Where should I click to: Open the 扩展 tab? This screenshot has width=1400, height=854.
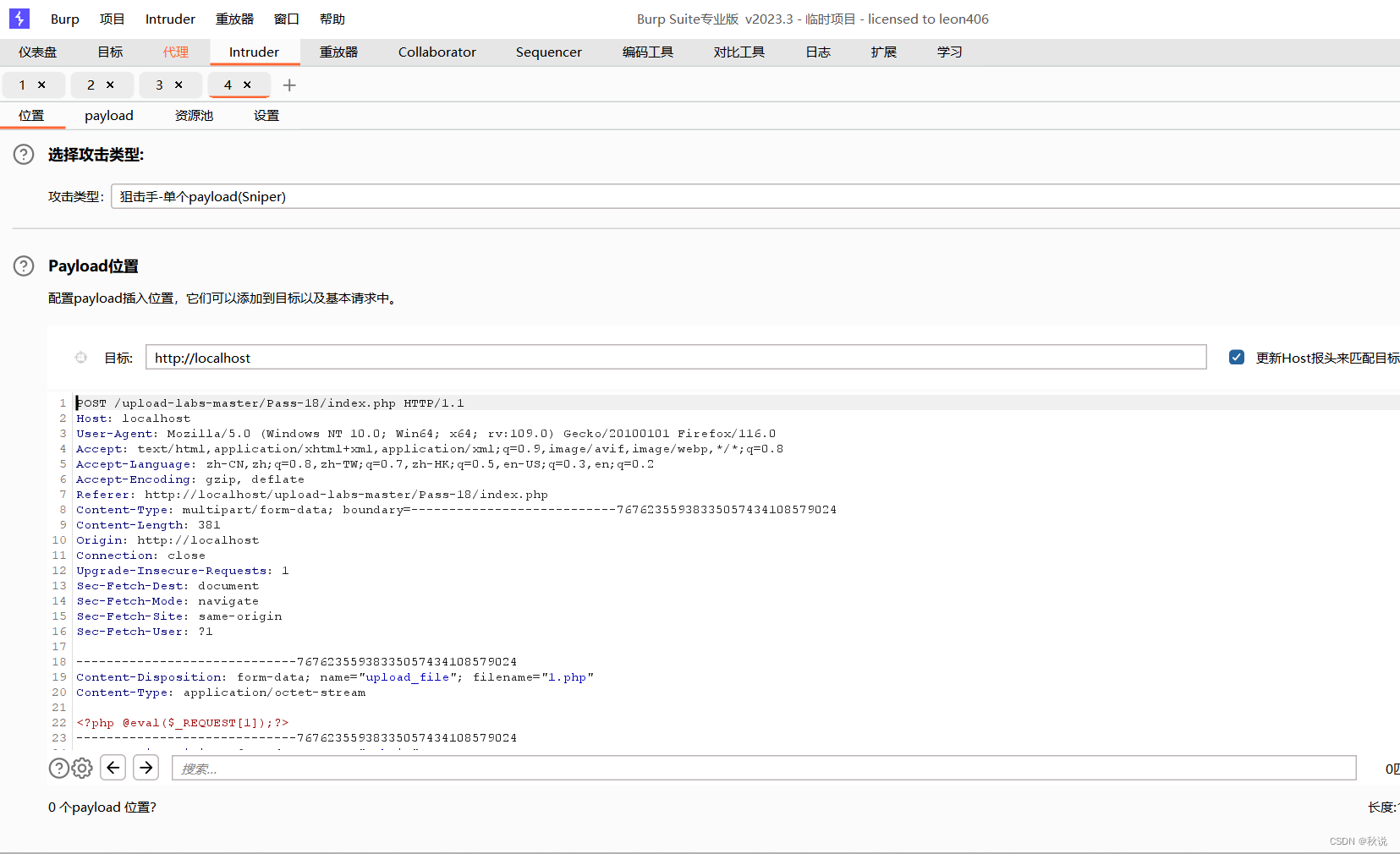pos(884,52)
